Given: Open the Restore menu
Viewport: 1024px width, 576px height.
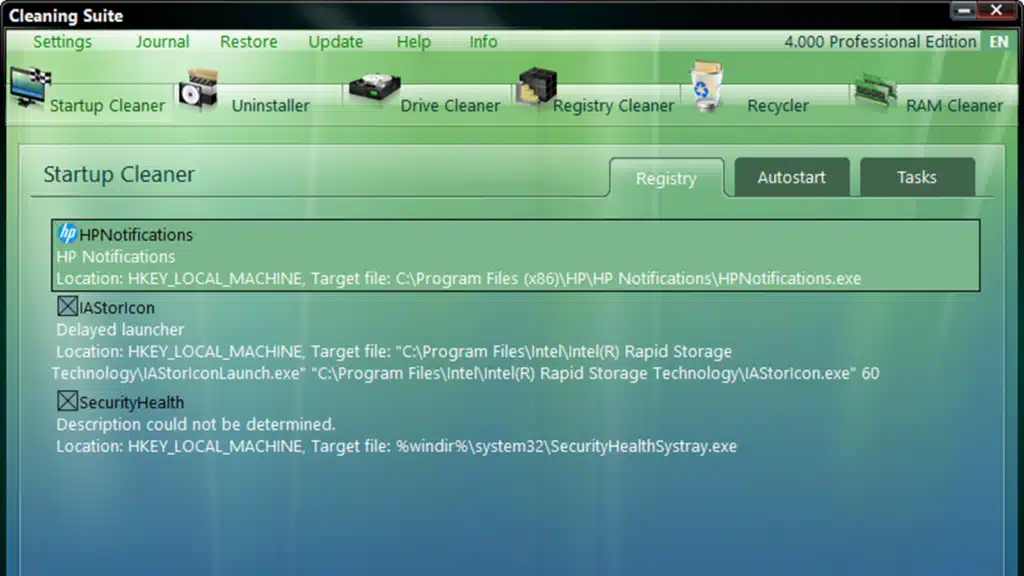Looking at the screenshot, I should tap(249, 42).
